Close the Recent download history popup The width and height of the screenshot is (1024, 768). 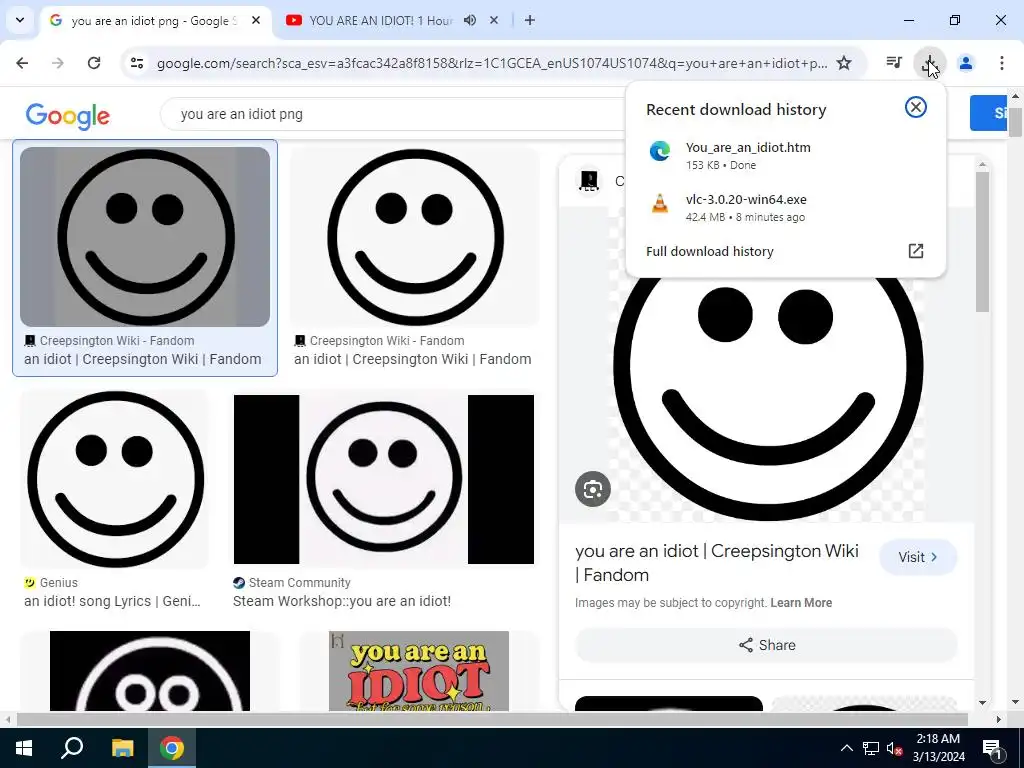click(x=916, y=107)
